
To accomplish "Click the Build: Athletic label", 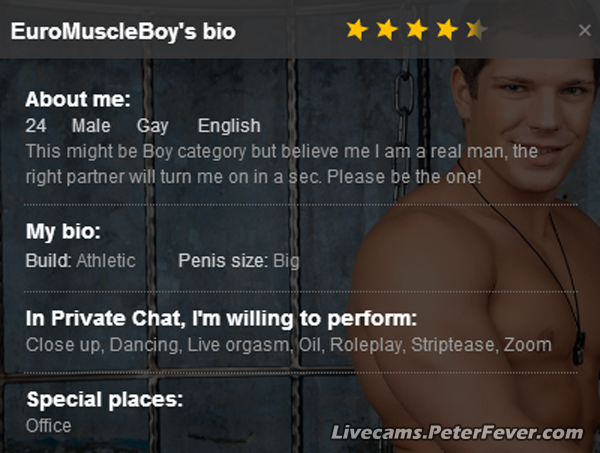I will pos(80,261).
